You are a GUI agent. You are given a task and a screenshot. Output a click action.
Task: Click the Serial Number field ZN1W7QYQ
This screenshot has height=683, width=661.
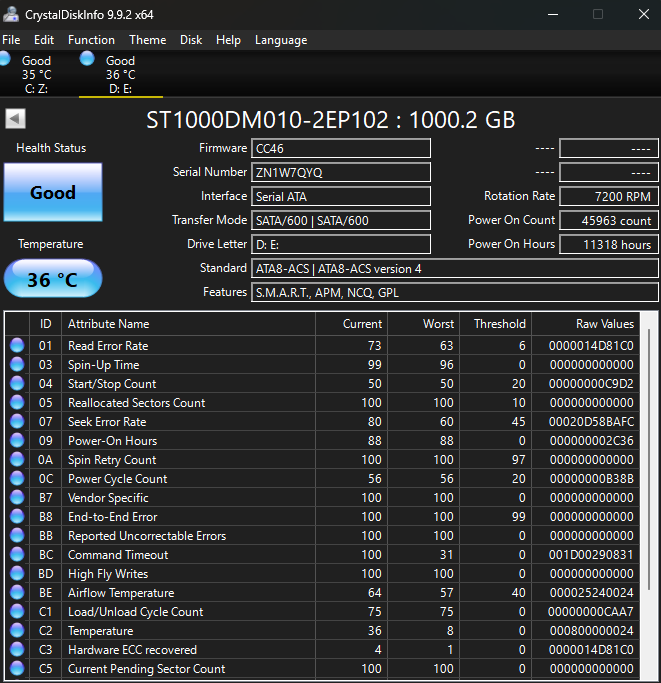click(341, 172)
